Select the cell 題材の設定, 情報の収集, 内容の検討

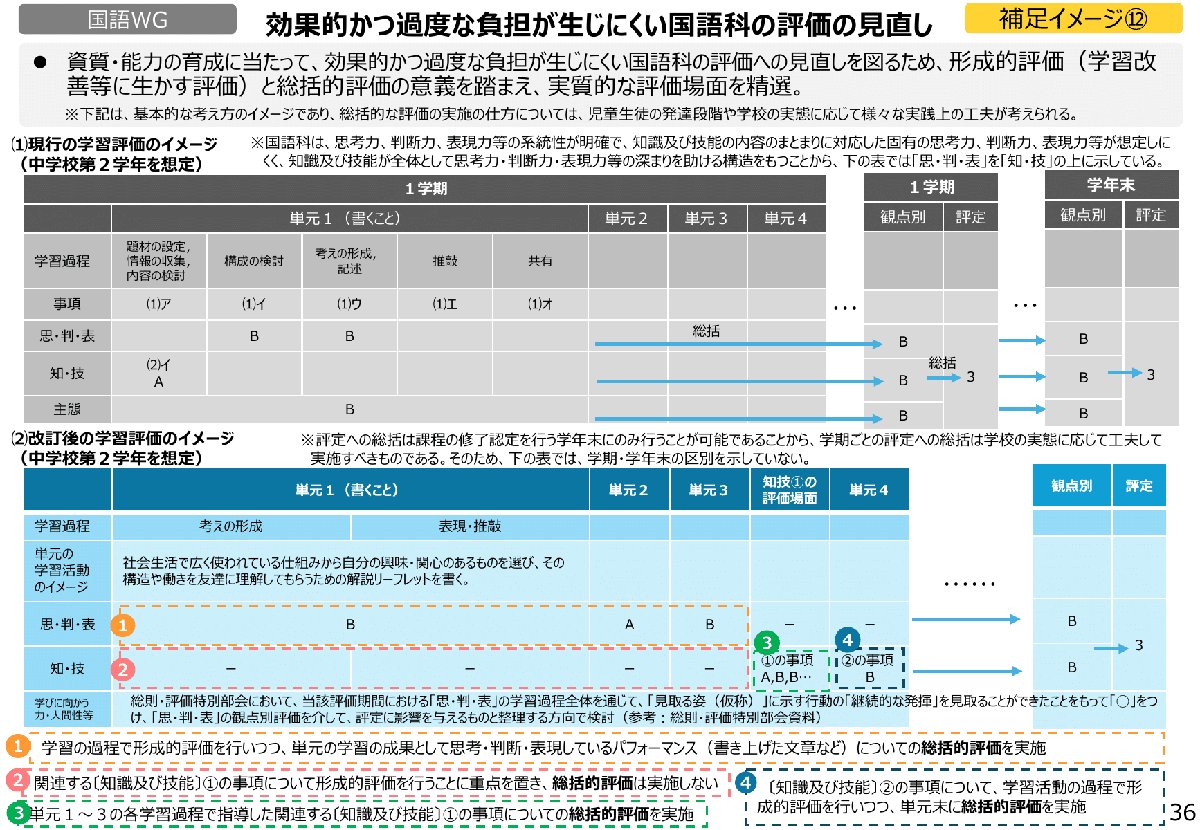pos(159,260)
